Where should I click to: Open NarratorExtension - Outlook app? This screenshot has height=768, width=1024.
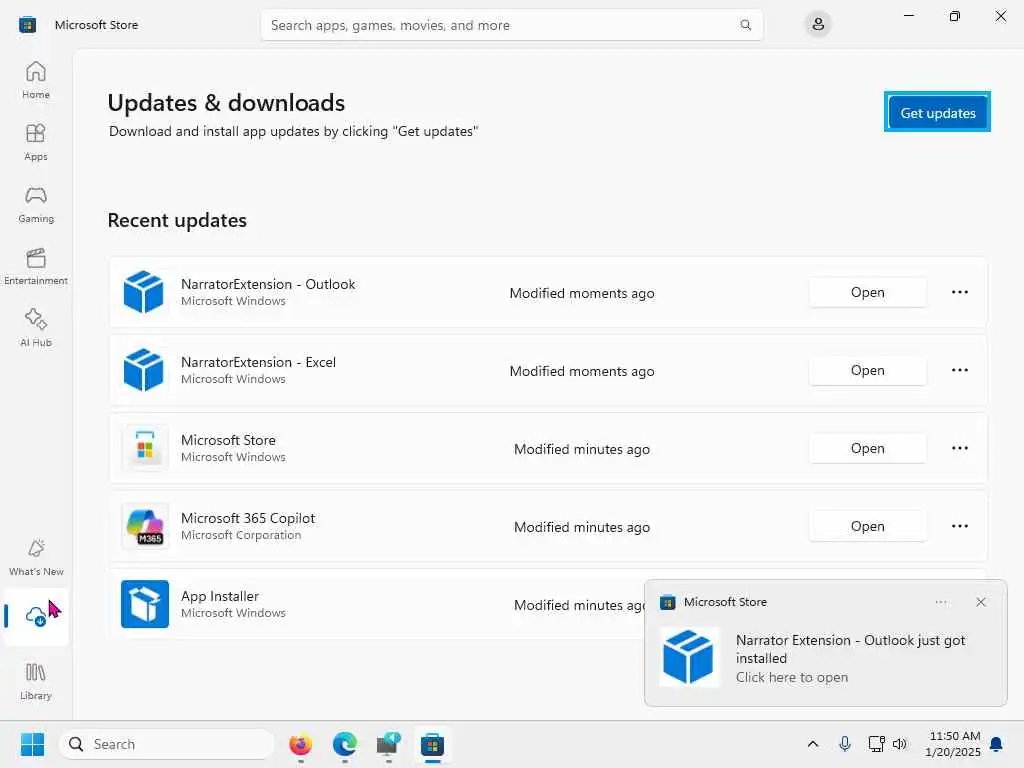point(867,292)
